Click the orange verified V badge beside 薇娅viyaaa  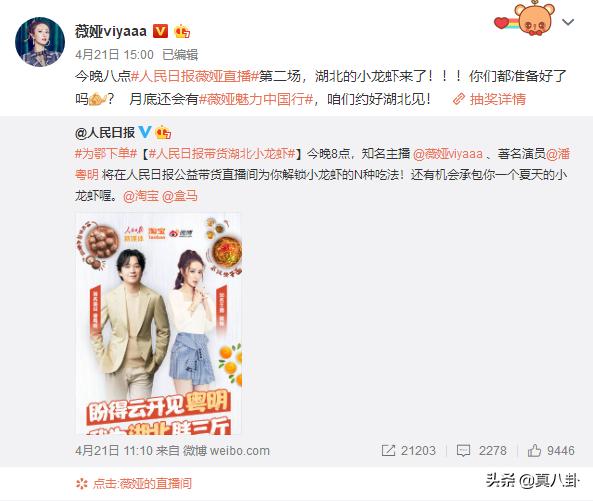click(160, 31)
